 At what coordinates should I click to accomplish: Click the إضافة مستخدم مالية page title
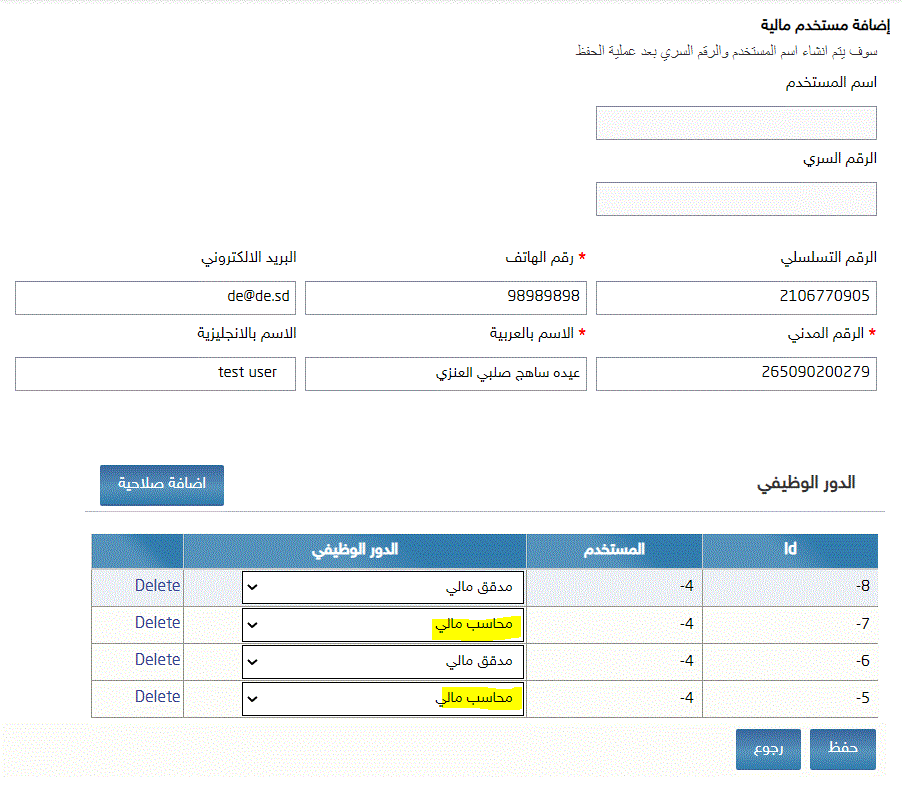click(825, 25)
